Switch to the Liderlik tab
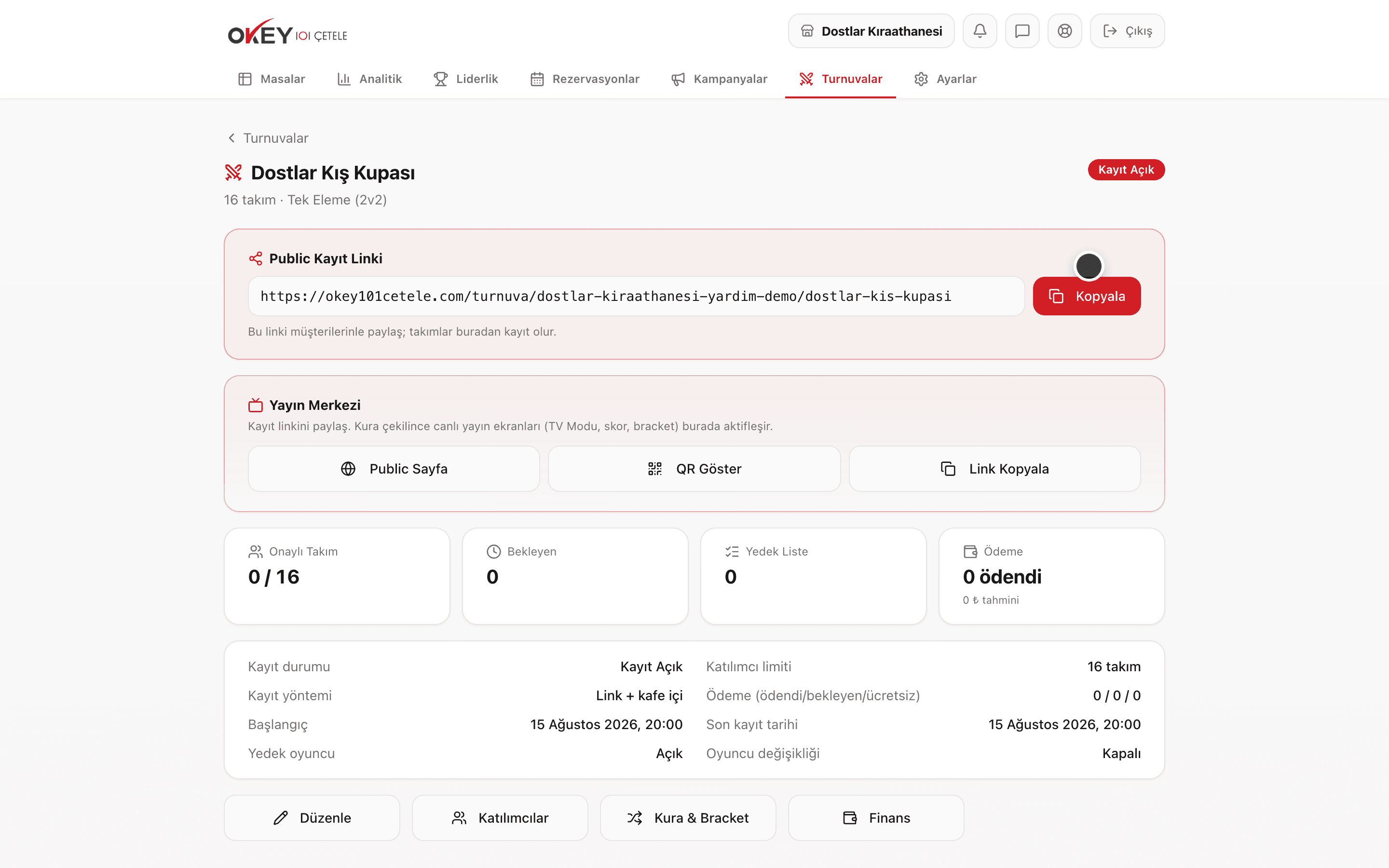 [x=465, y=79]
